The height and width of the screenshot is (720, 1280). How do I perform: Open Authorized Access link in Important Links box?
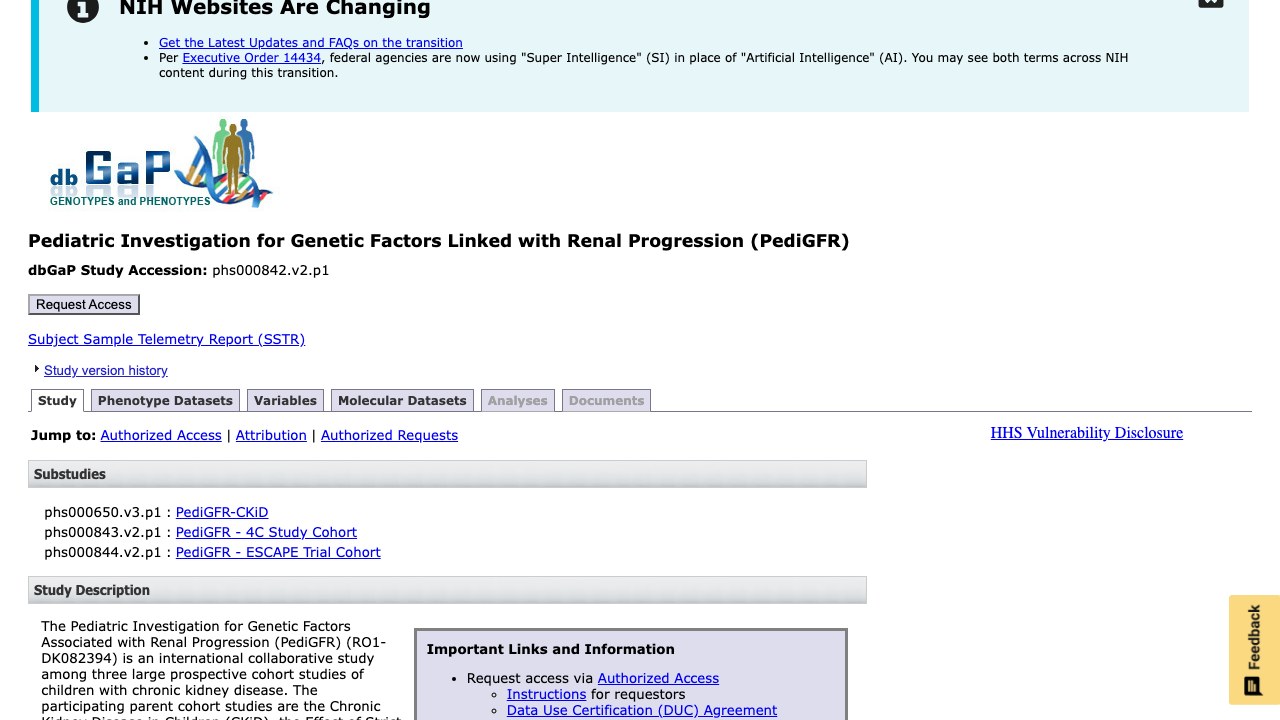658,678
